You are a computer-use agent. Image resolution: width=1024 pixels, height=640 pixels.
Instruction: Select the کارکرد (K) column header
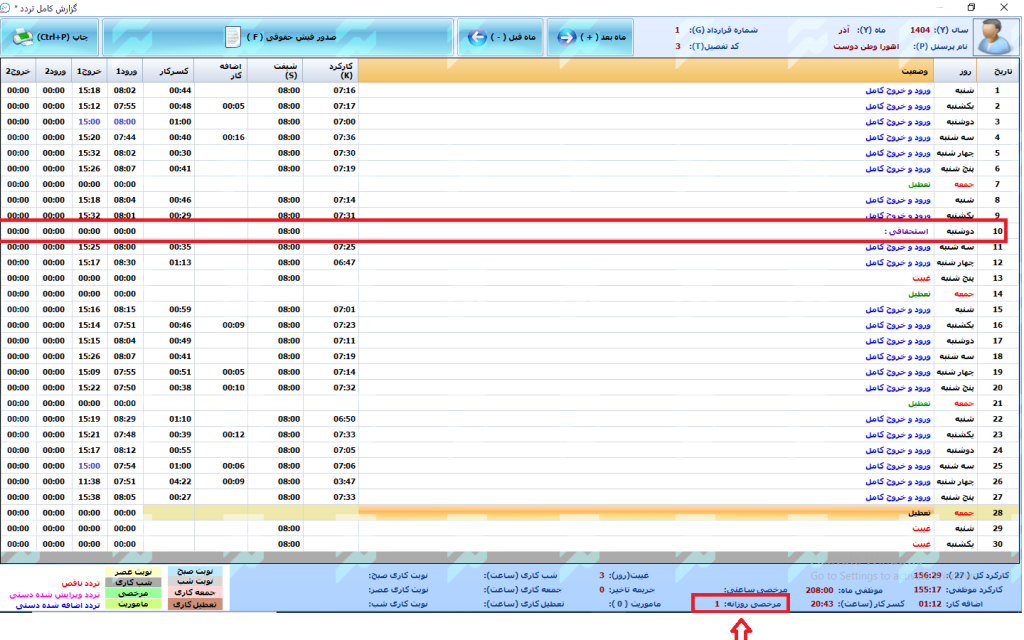331,71
